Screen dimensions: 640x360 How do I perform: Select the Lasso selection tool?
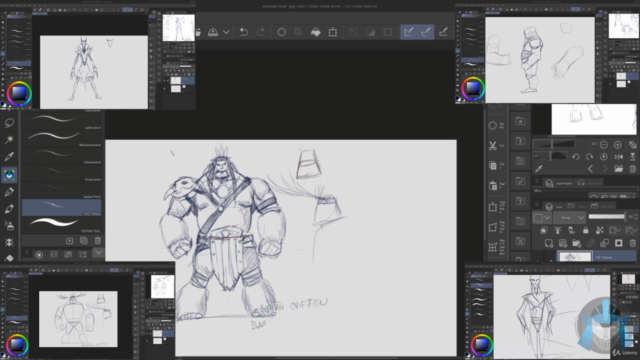tap(9, 122)
